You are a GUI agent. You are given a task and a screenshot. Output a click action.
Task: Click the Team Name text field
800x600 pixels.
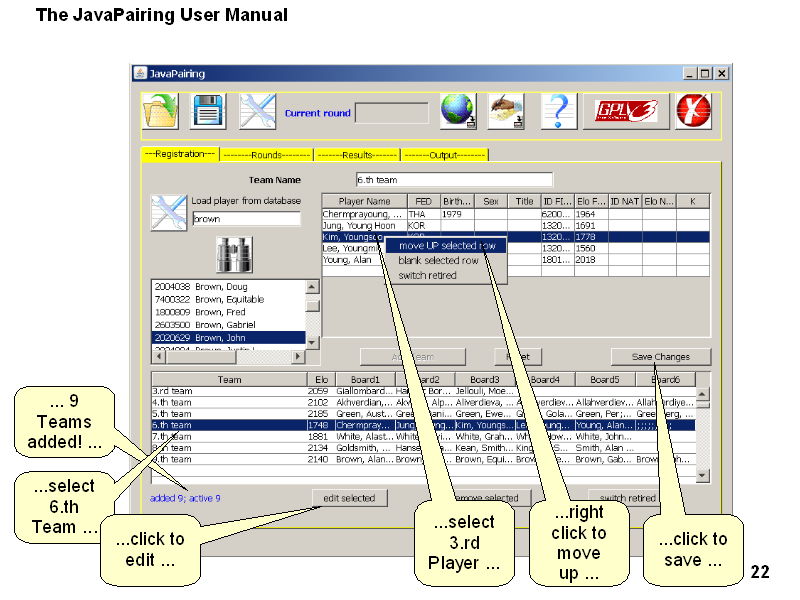(x=454, y=180)
